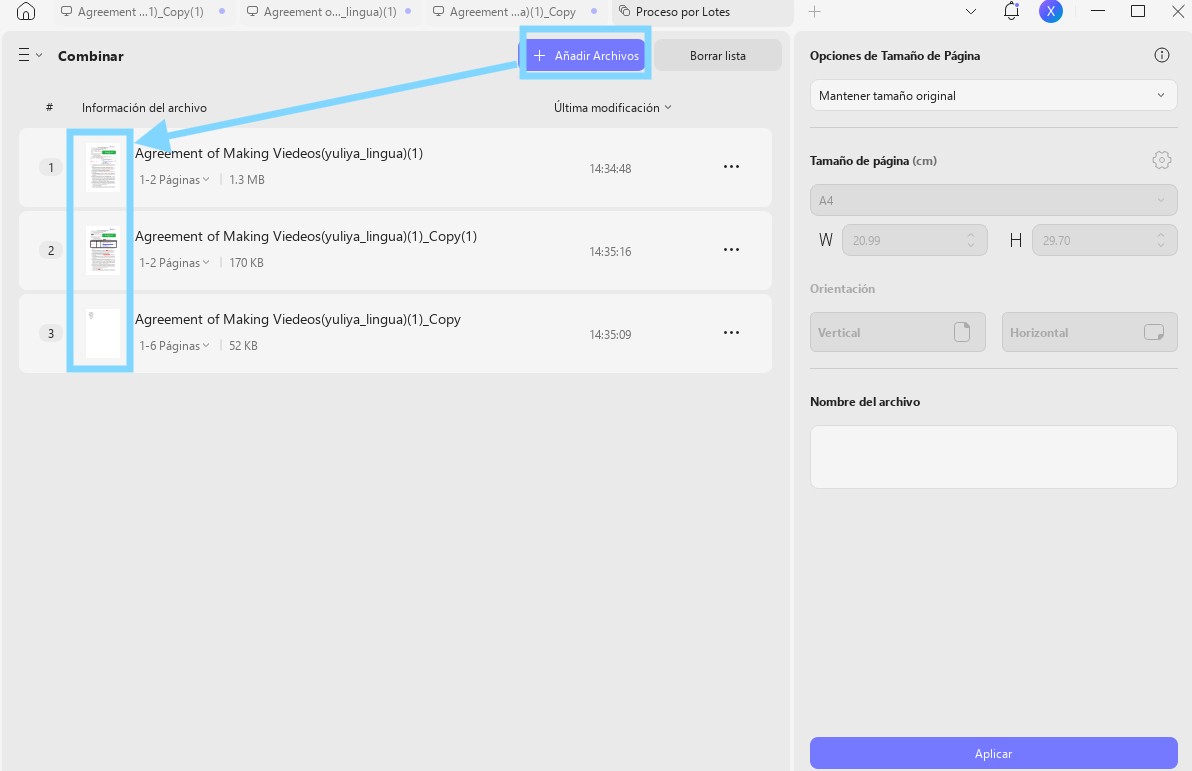Click the Borrar lista button
Screen dimensions: 1192x771
tap(718, 56)
